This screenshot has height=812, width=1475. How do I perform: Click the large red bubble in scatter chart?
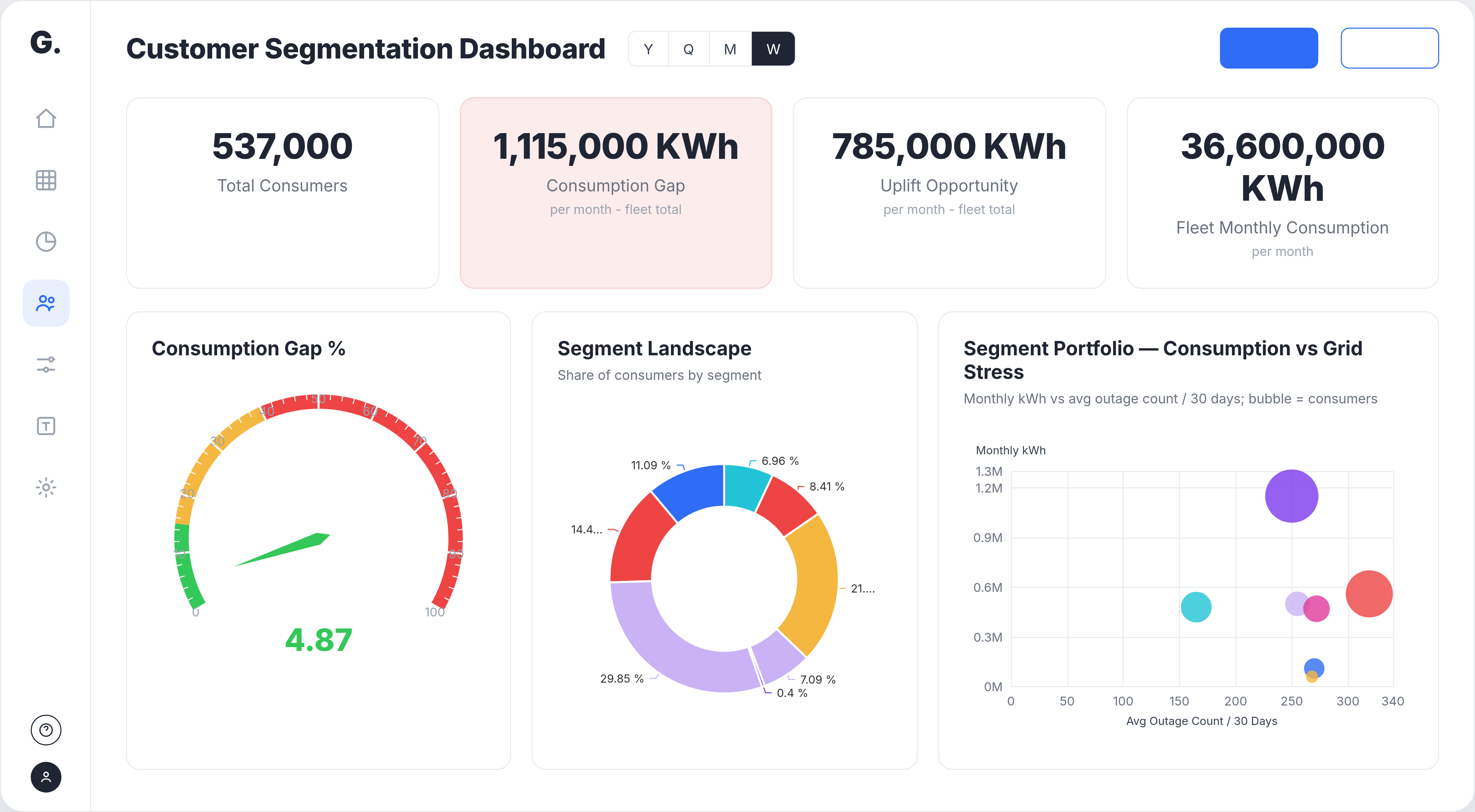coord(1369,594)
